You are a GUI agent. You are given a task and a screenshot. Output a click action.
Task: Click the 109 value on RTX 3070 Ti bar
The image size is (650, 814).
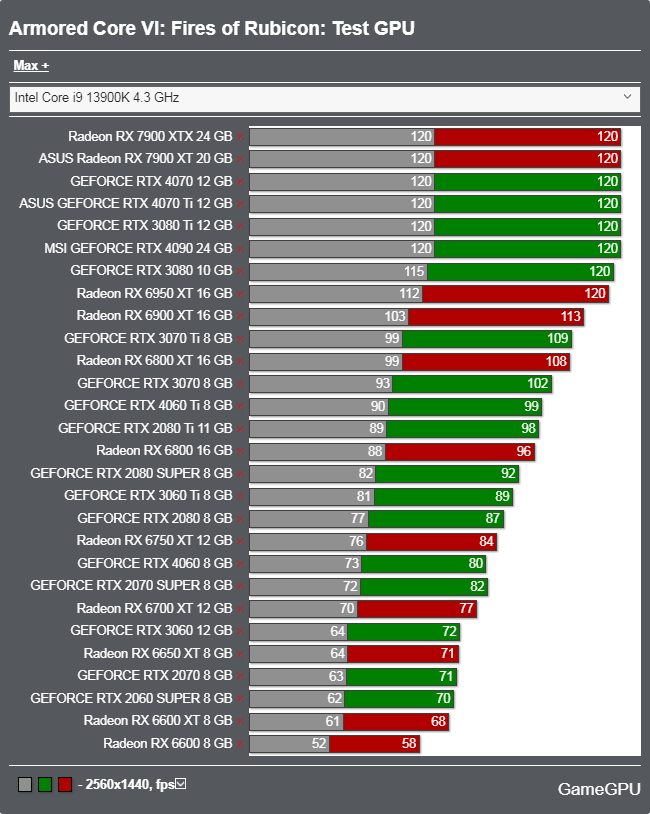558,339
